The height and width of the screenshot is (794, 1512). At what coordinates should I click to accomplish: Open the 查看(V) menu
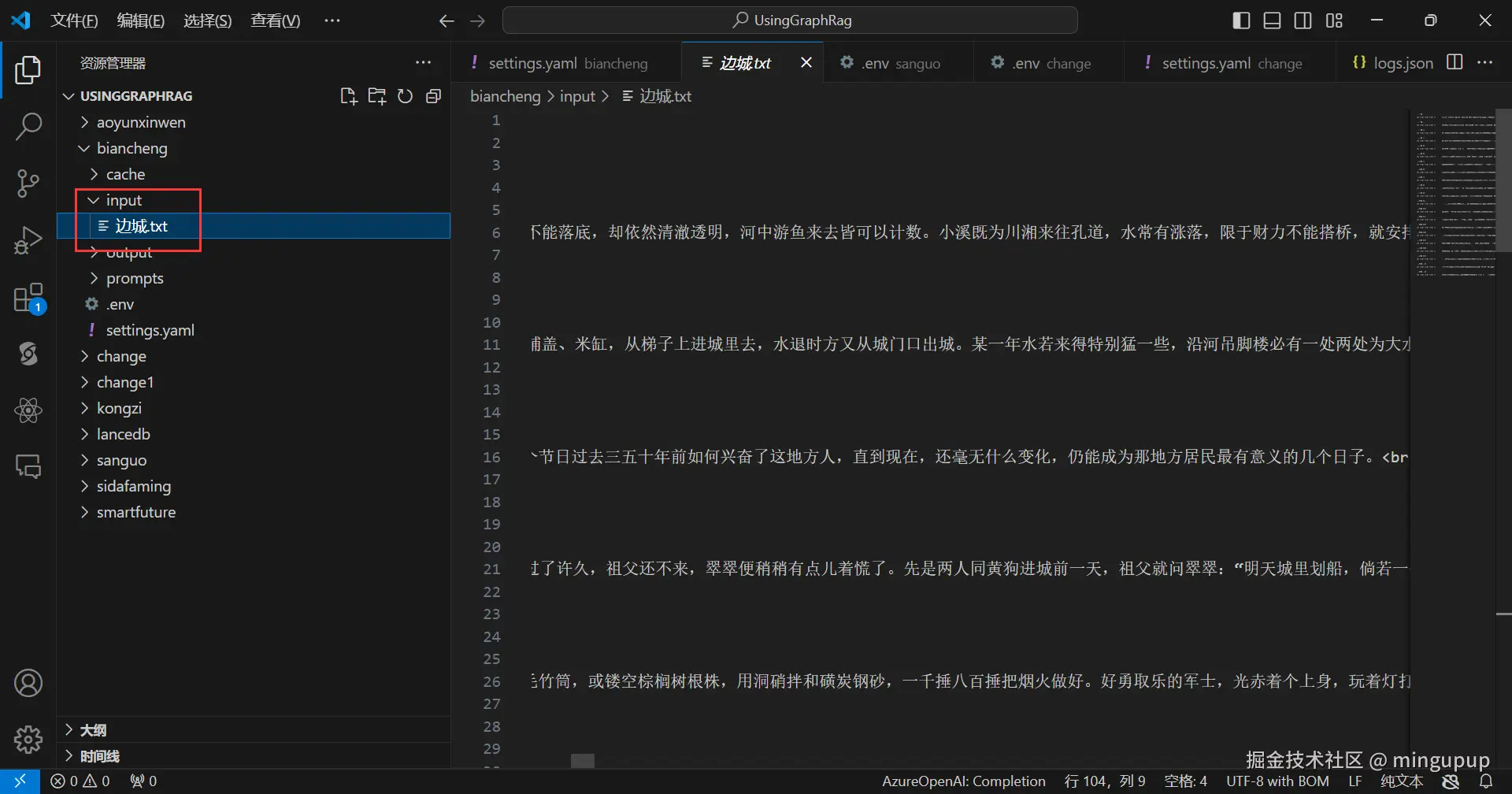[x=275, y=20]
